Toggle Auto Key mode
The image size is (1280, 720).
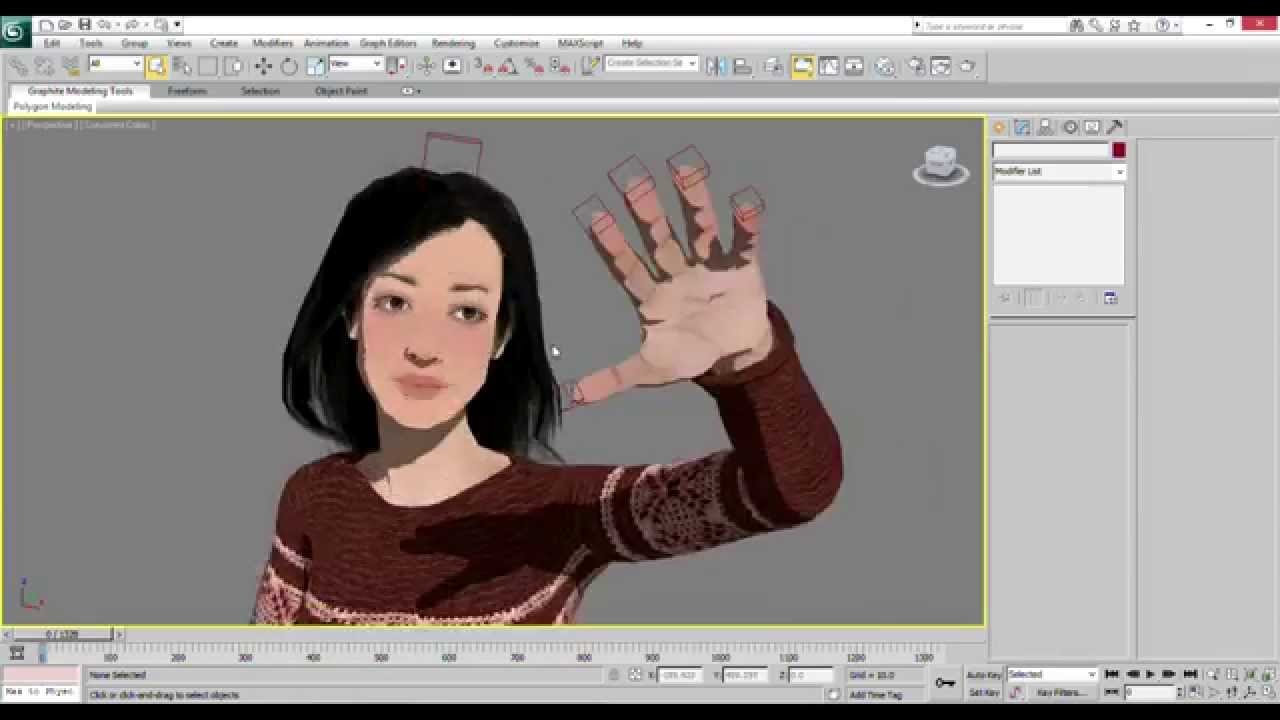click(x=984, y=675)
